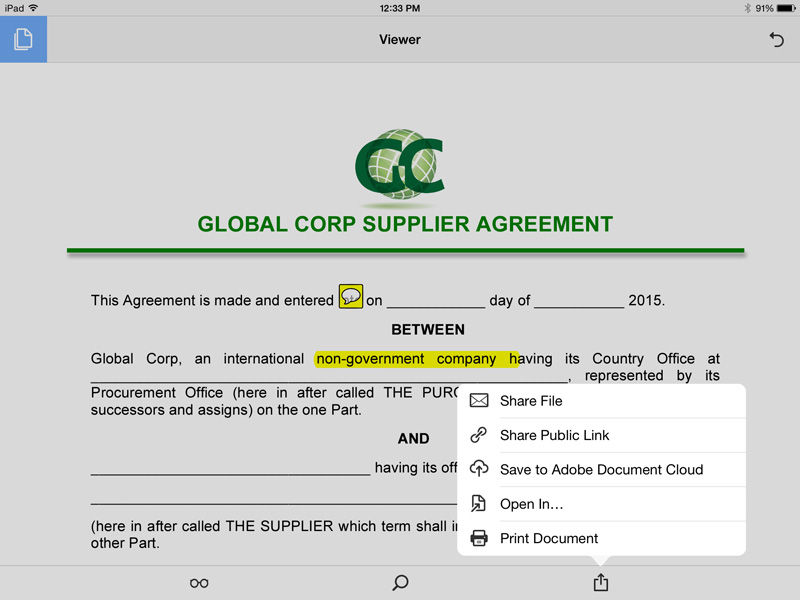Switch to reading mode glasses icon
The image size is (800, 600).
click(x=199, y=583)
